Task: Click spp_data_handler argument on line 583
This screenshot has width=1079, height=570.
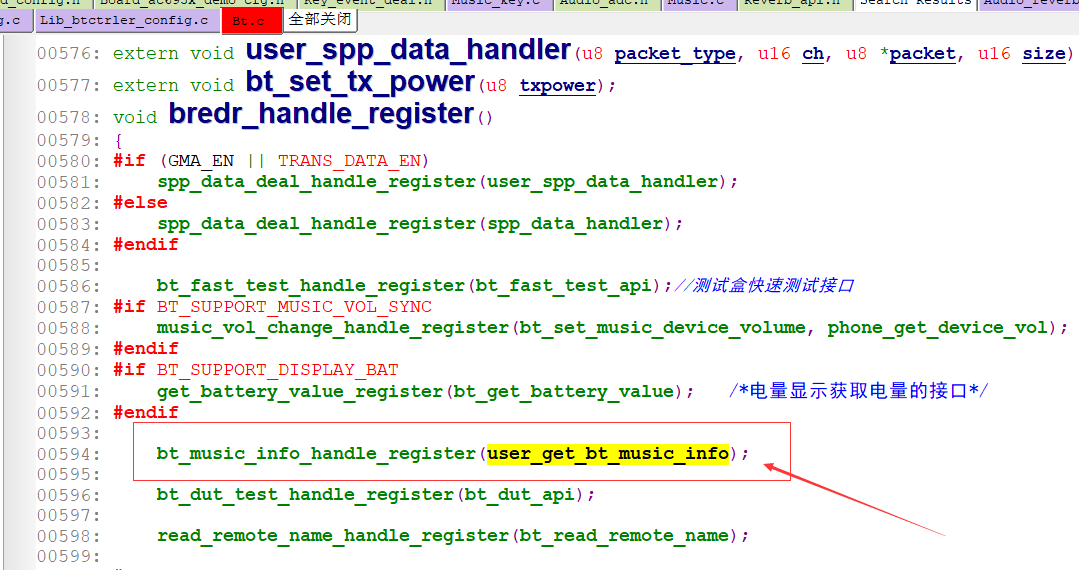Action: [x=575, y=224]
